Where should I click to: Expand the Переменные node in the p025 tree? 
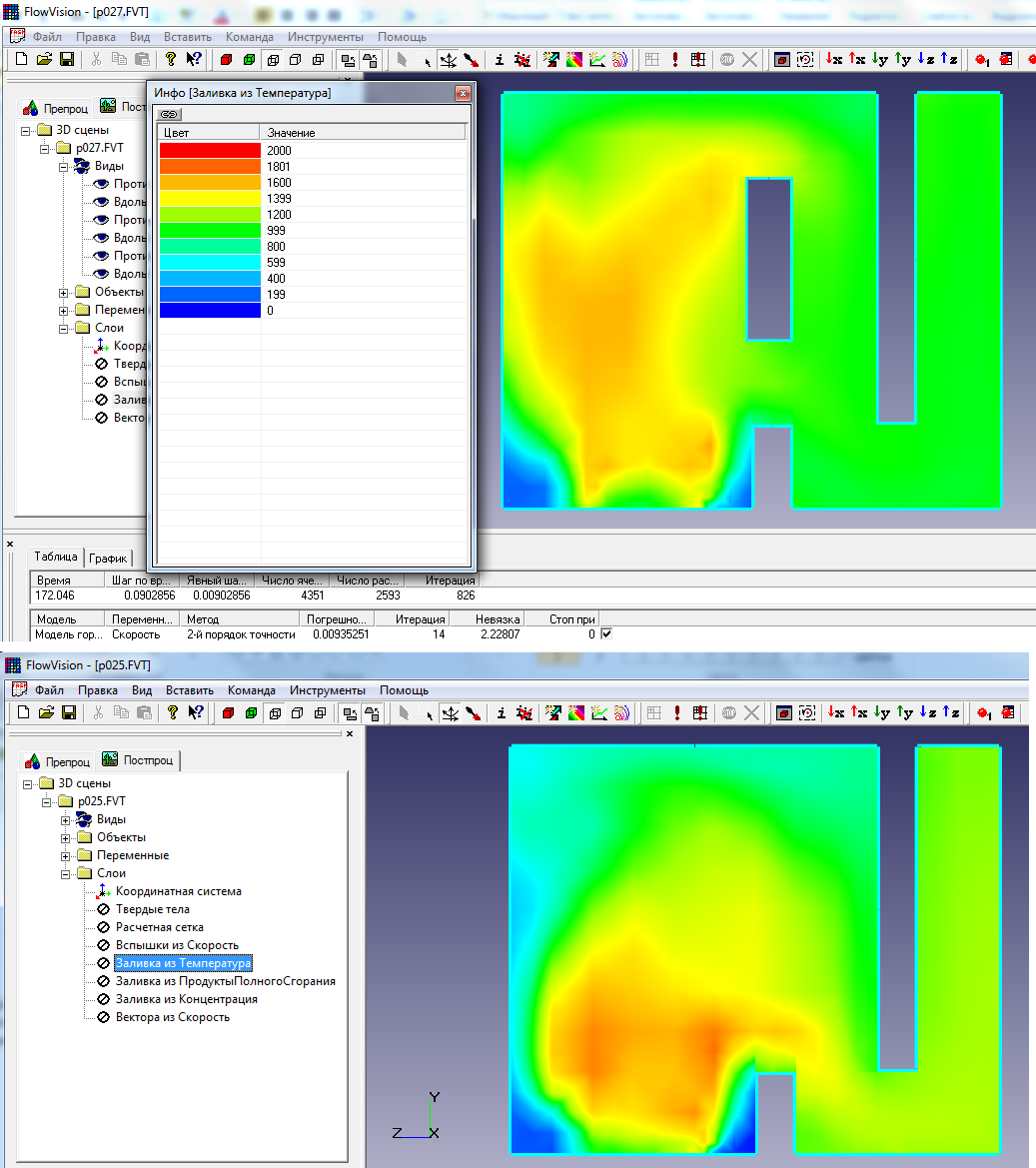[65, 855]
